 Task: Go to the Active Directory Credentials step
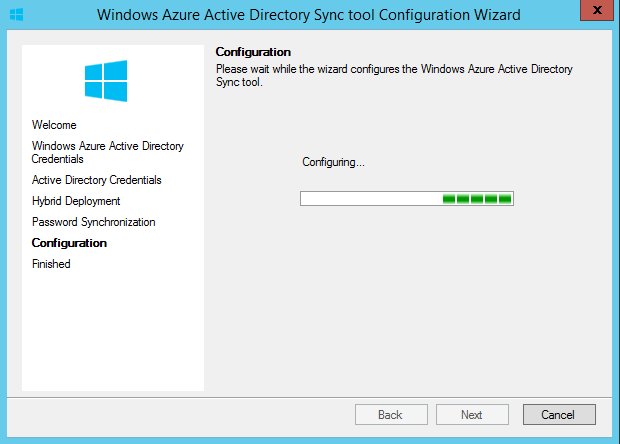click(x=97, y=180)
